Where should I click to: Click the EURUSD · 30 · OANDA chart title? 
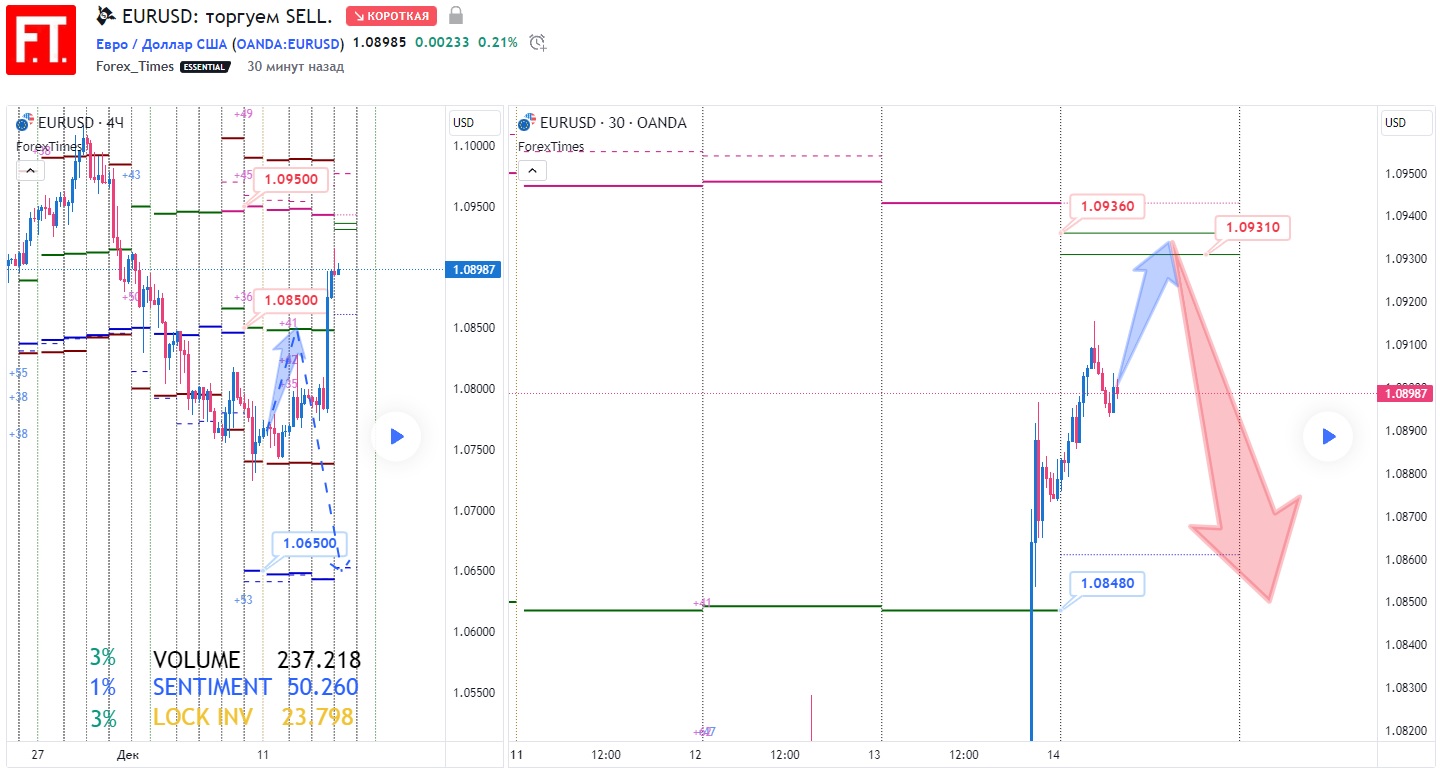(x=613, y=123)
